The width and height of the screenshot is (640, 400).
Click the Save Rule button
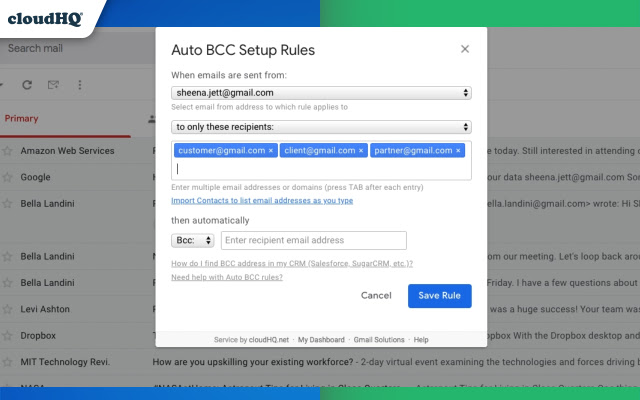pyautogui.click(x=439, y=296)
